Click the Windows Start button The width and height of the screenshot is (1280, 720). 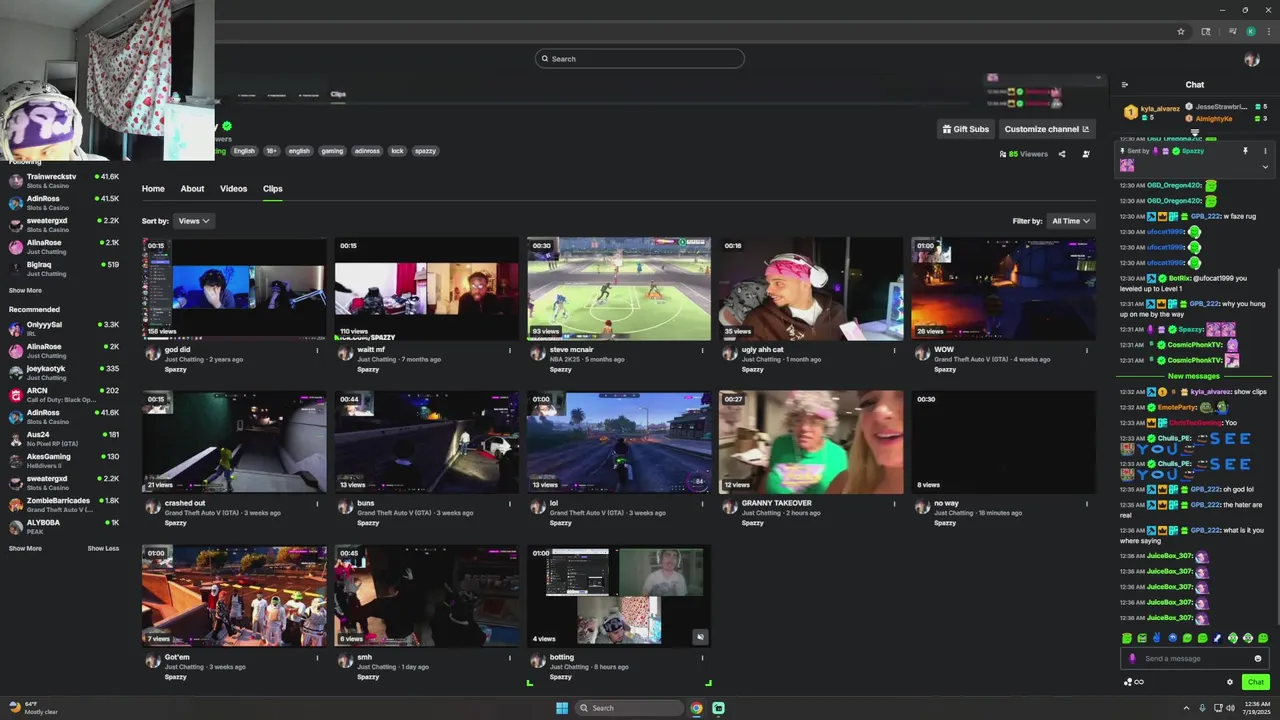[x=562, y=708]
